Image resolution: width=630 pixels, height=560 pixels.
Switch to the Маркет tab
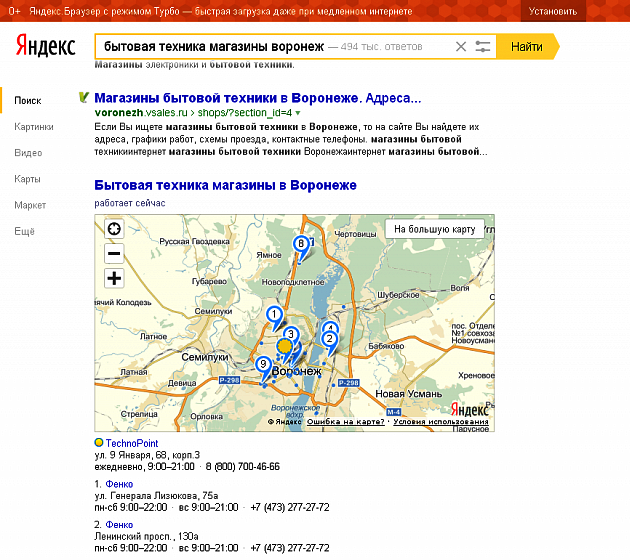pos(30,205)
